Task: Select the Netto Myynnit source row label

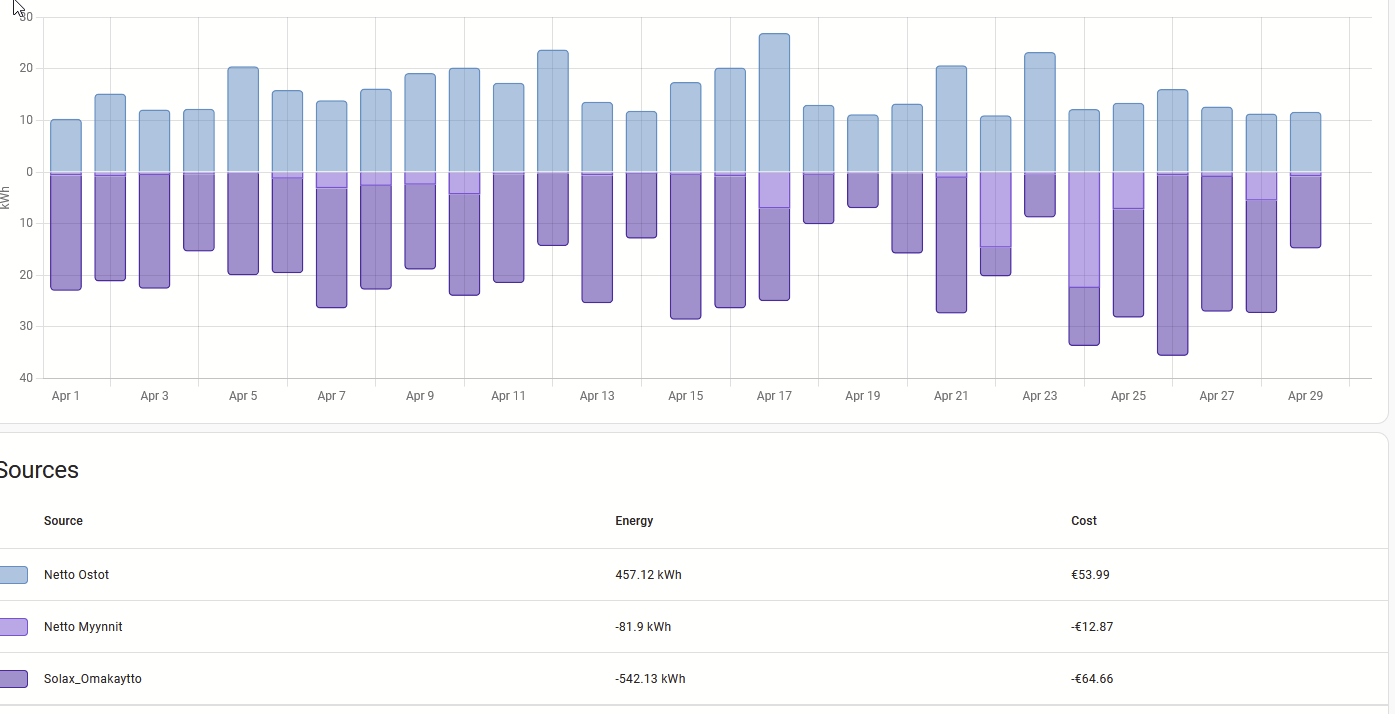Action: (x=83, y=627)
